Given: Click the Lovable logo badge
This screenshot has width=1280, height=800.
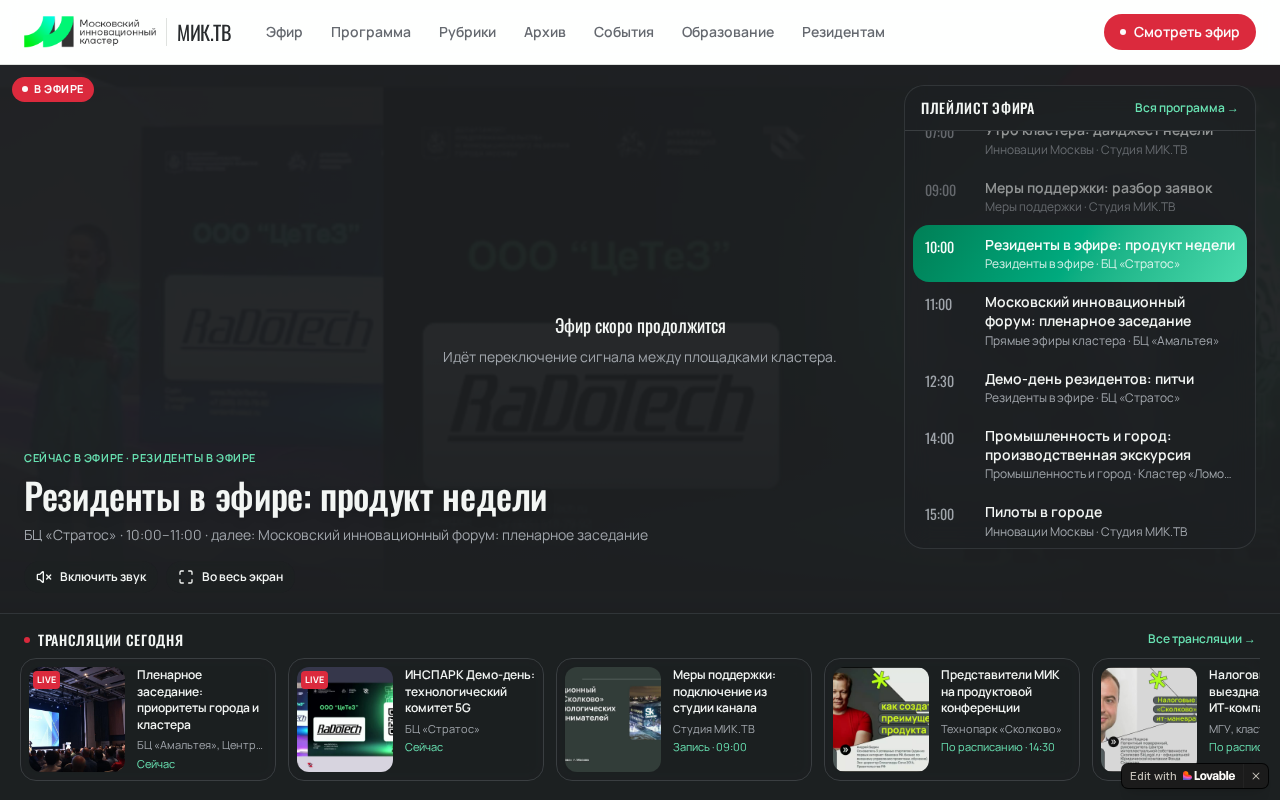Looking at the screenshot, I should tap(1208, 776).
